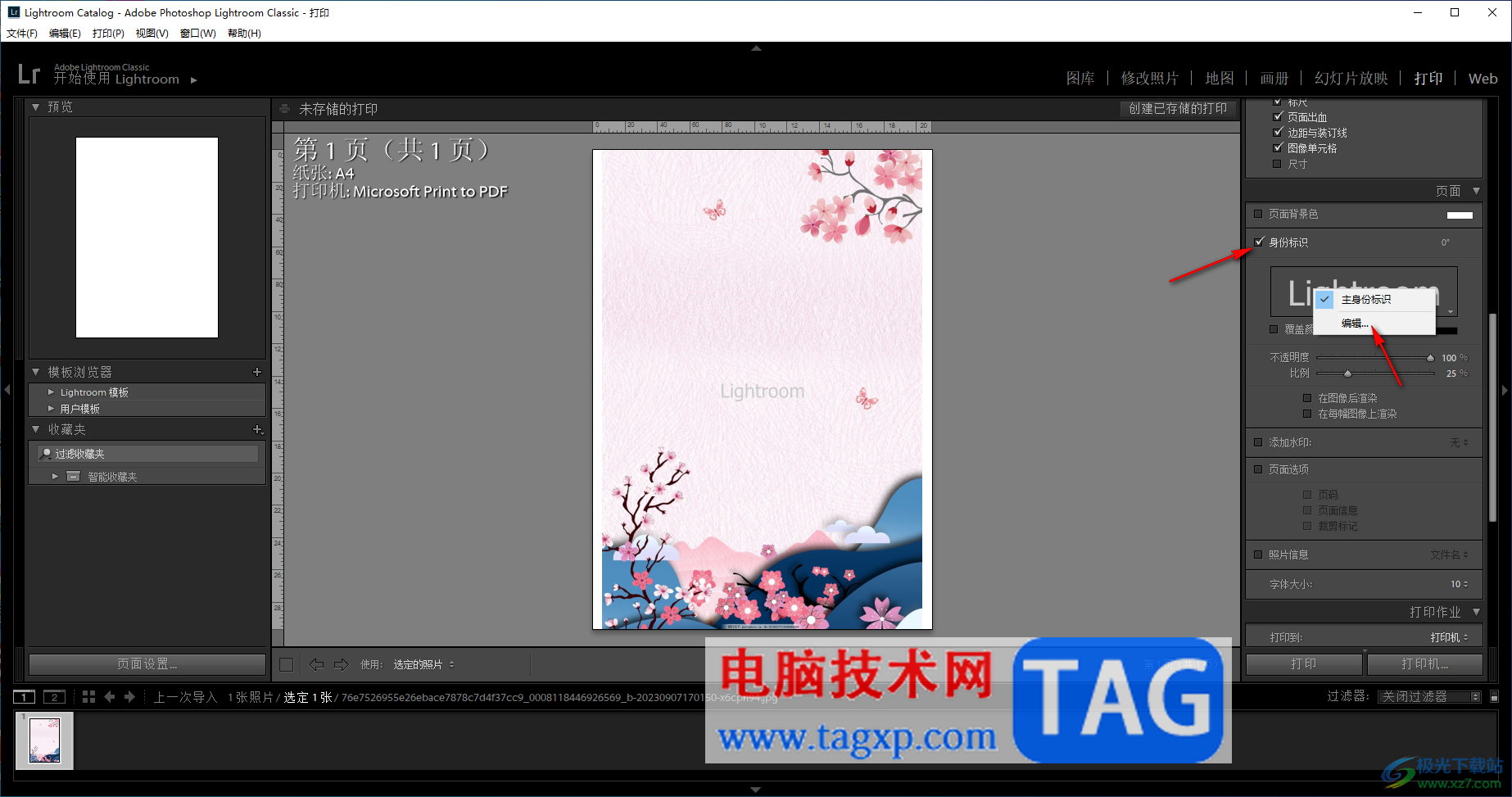Select 主身份标识 in the popup menu
1512x797 pixels.
coord(1374,300)
